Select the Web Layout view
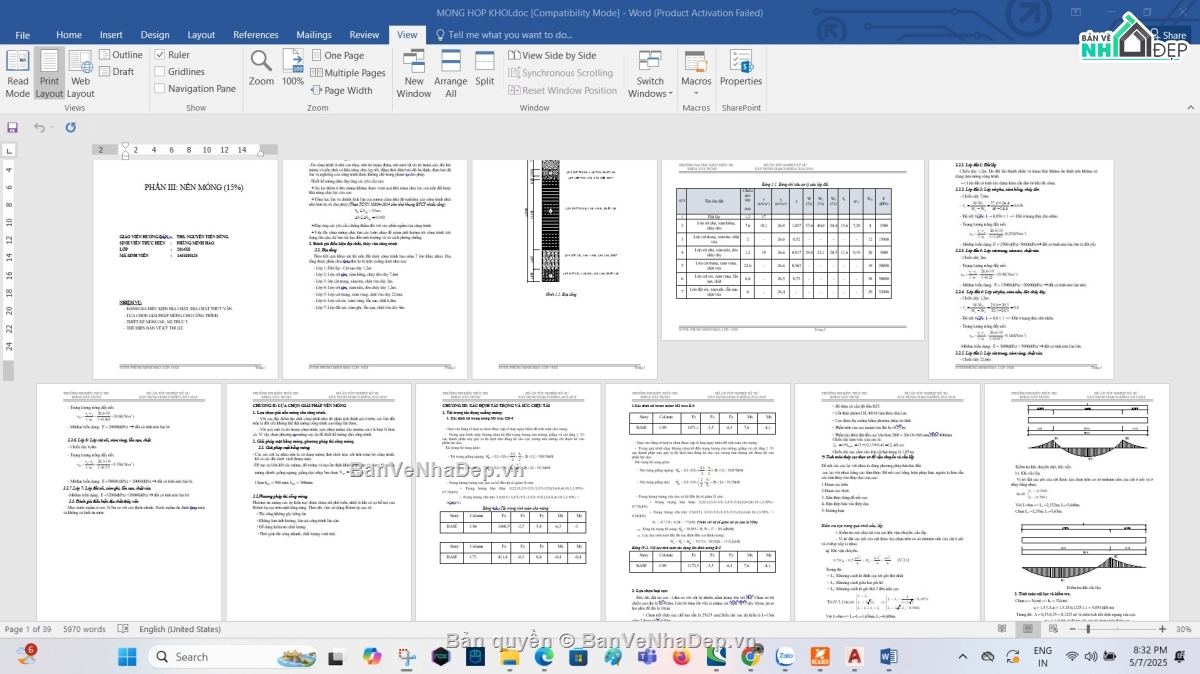 pyautogui.click(x=80, y=74)
